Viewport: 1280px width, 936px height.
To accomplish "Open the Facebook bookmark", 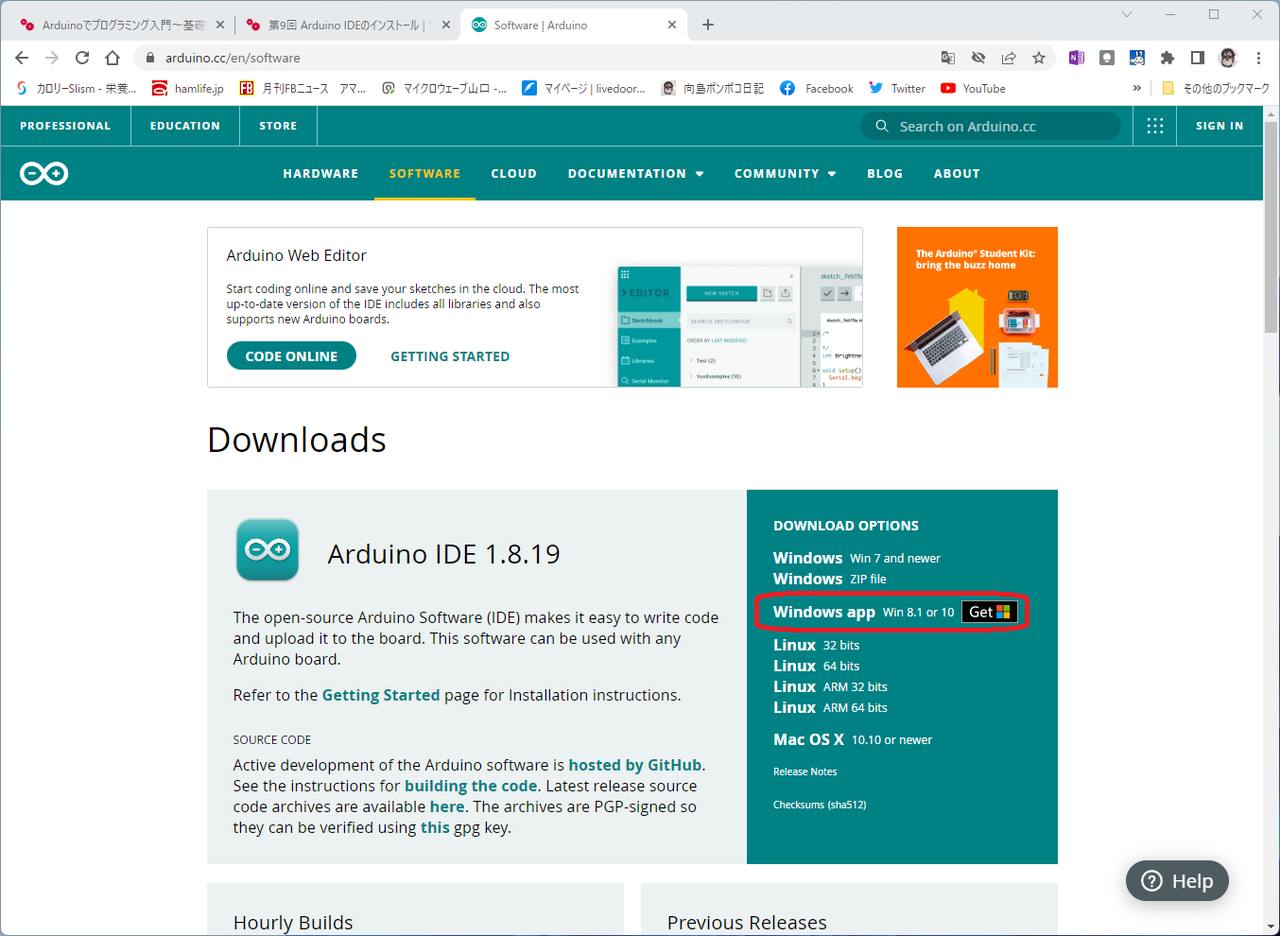I will tap(817, 88).
